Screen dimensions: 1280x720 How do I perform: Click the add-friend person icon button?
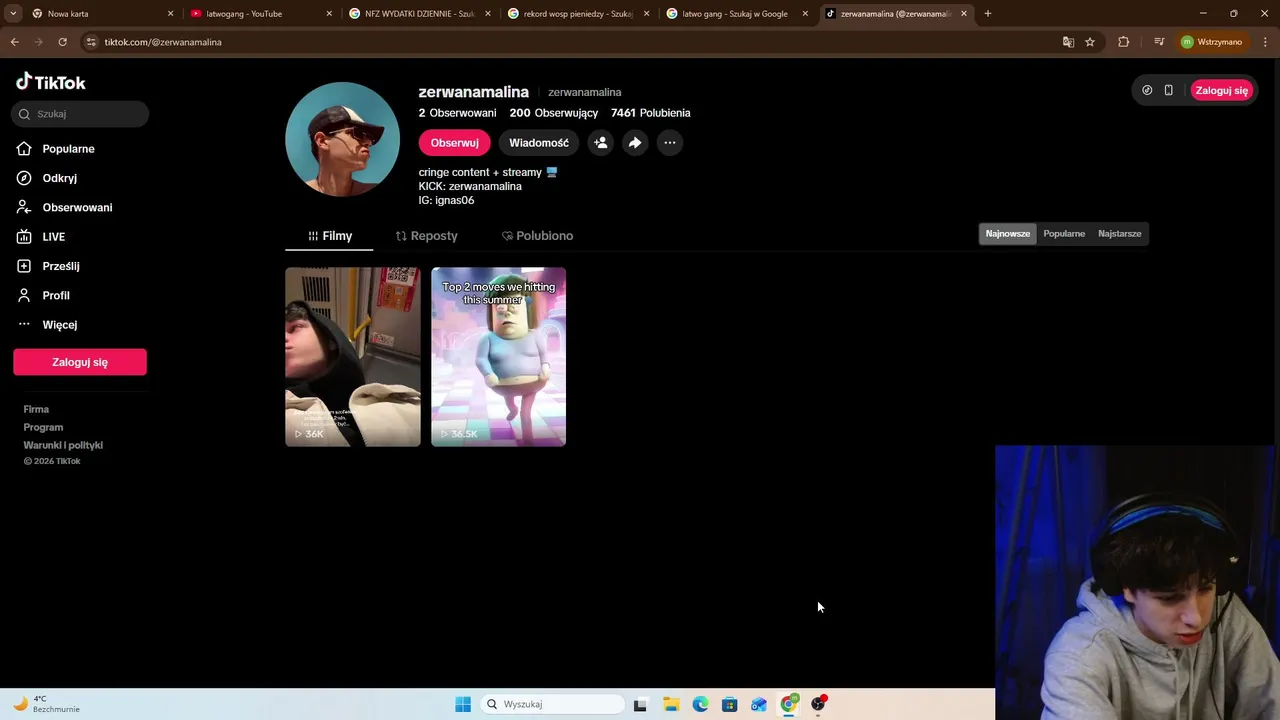[600, 143]
